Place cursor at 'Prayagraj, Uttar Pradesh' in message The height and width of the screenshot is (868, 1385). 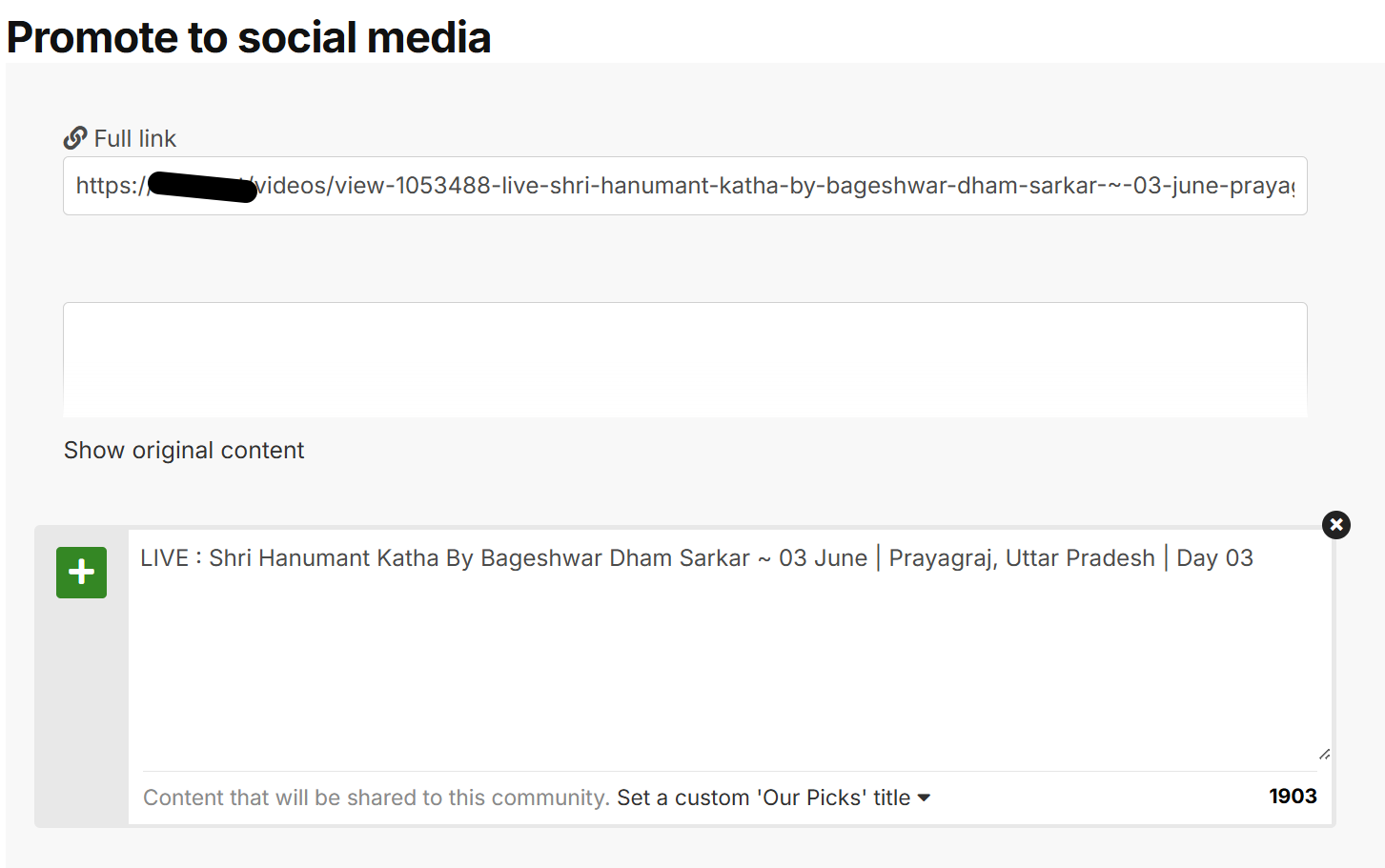pos(1022,558)
